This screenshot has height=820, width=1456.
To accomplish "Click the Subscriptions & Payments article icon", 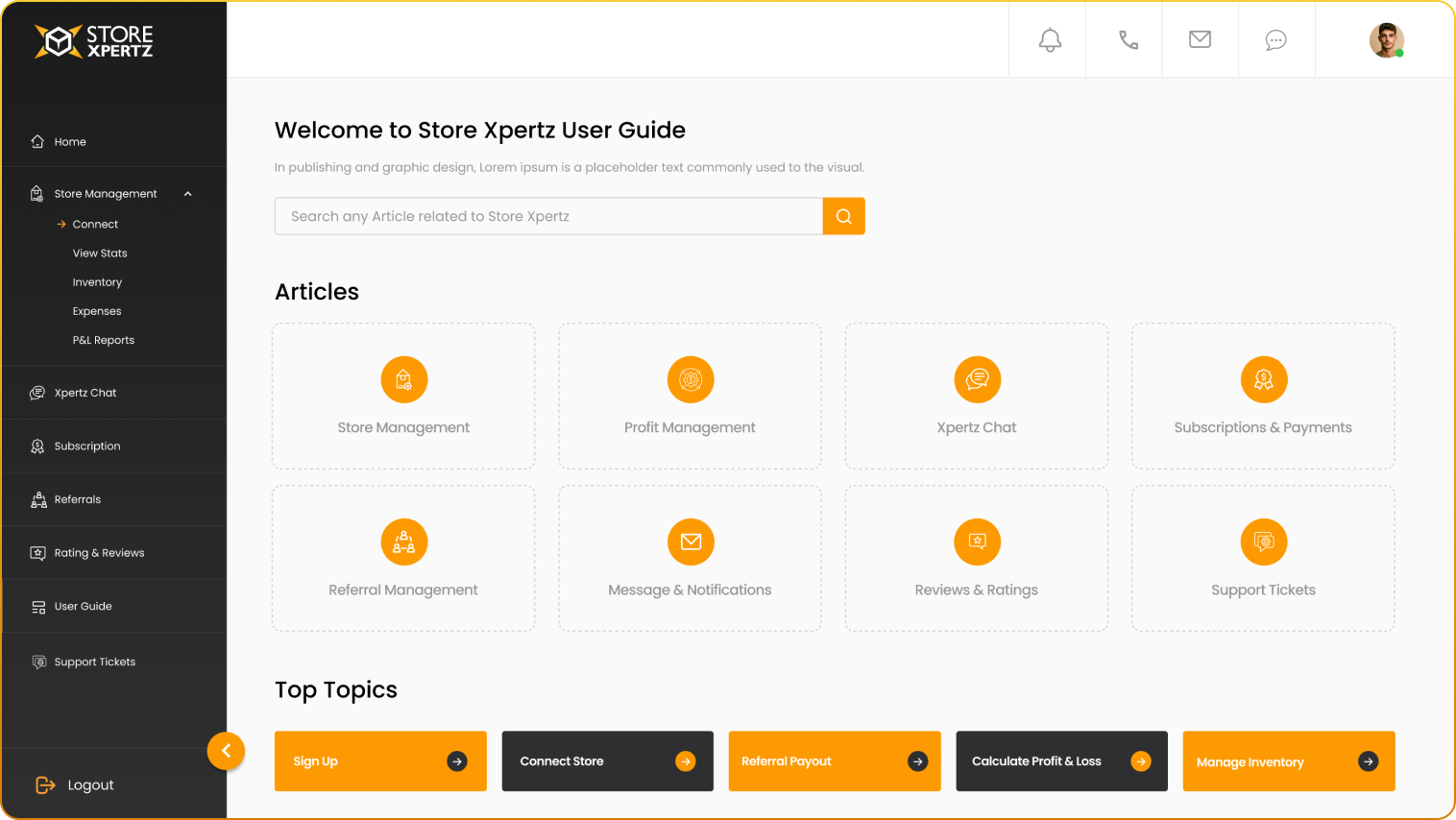I will (1264, 380).
